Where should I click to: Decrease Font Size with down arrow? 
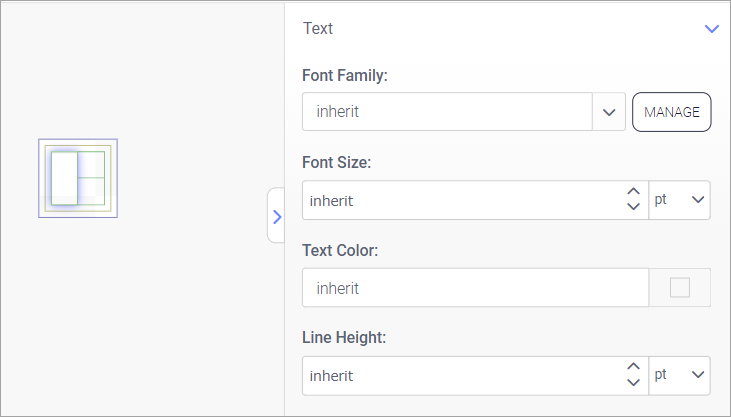coord(632,207)
